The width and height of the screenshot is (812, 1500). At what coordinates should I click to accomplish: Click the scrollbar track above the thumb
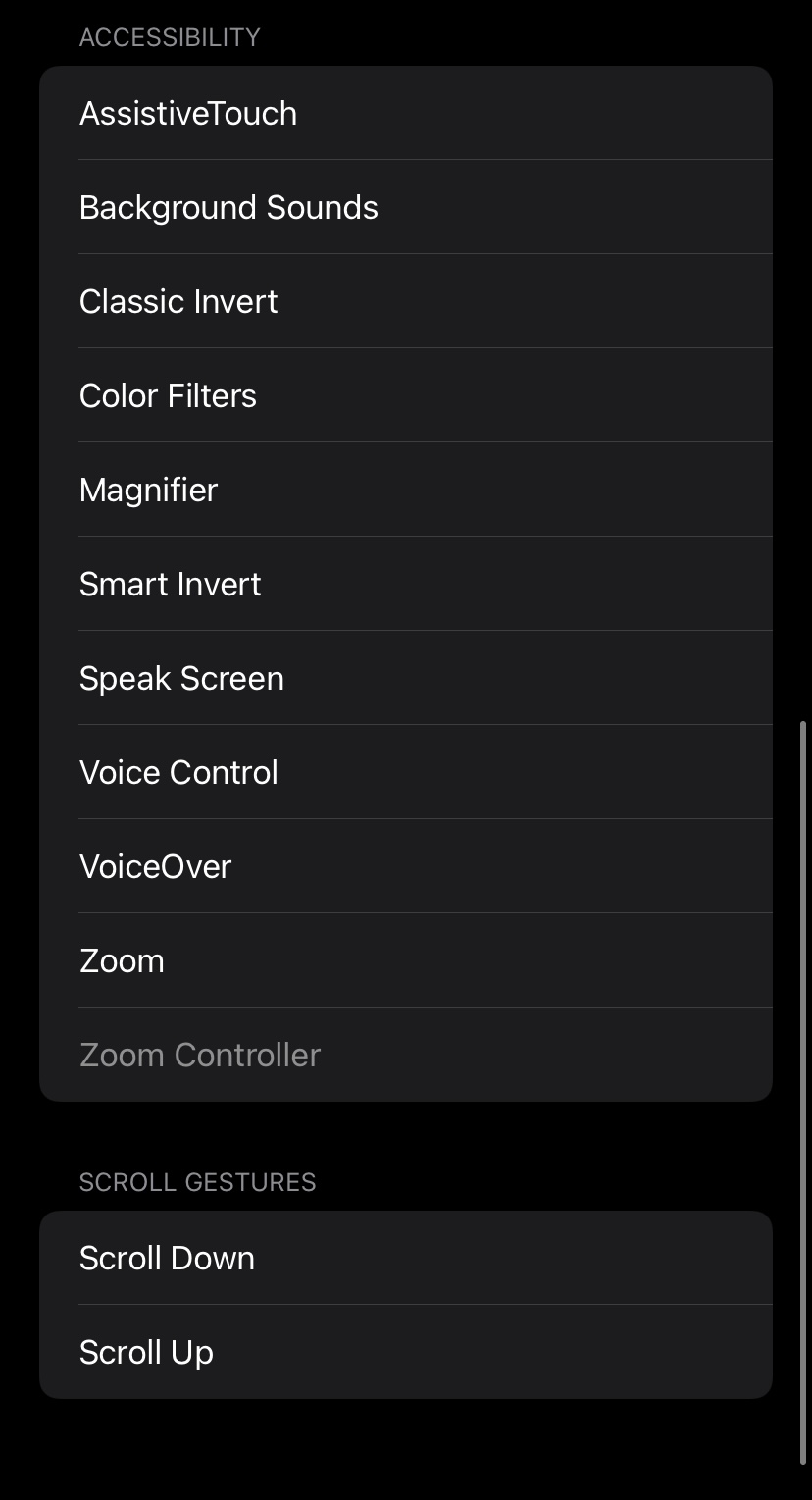click(x=803, y=392)
